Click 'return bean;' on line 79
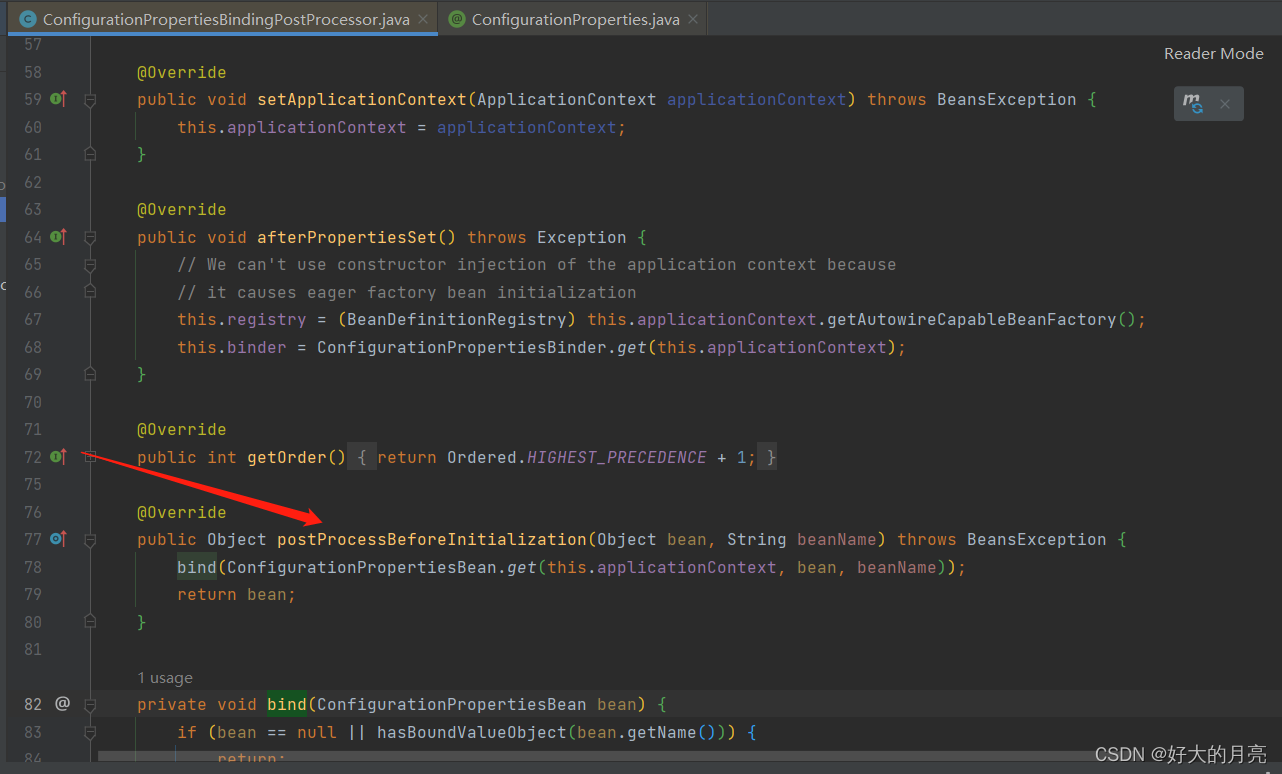The height and width of the screenshot is (774, 1282). [x=237, y=594]
